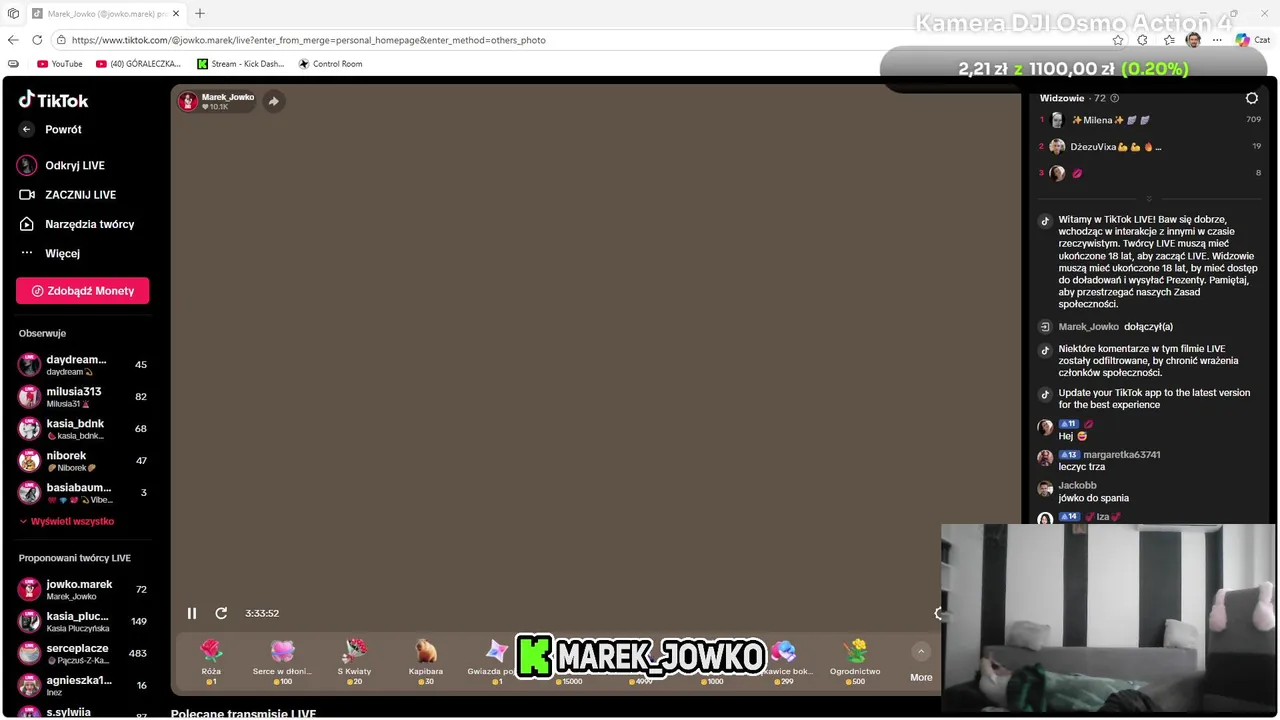Open serceplacze suggested LIVE creator
The image size is (1280, 720).
click(x=83, y=654)
